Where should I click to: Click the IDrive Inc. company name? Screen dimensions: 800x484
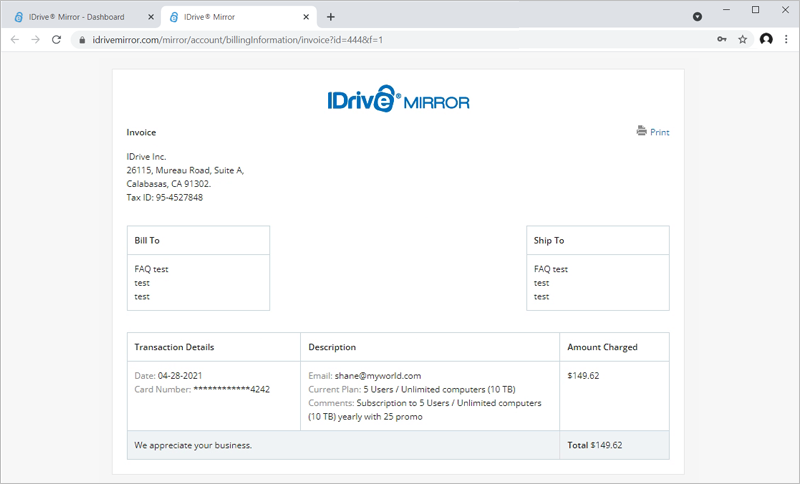[x=146, y=157]
